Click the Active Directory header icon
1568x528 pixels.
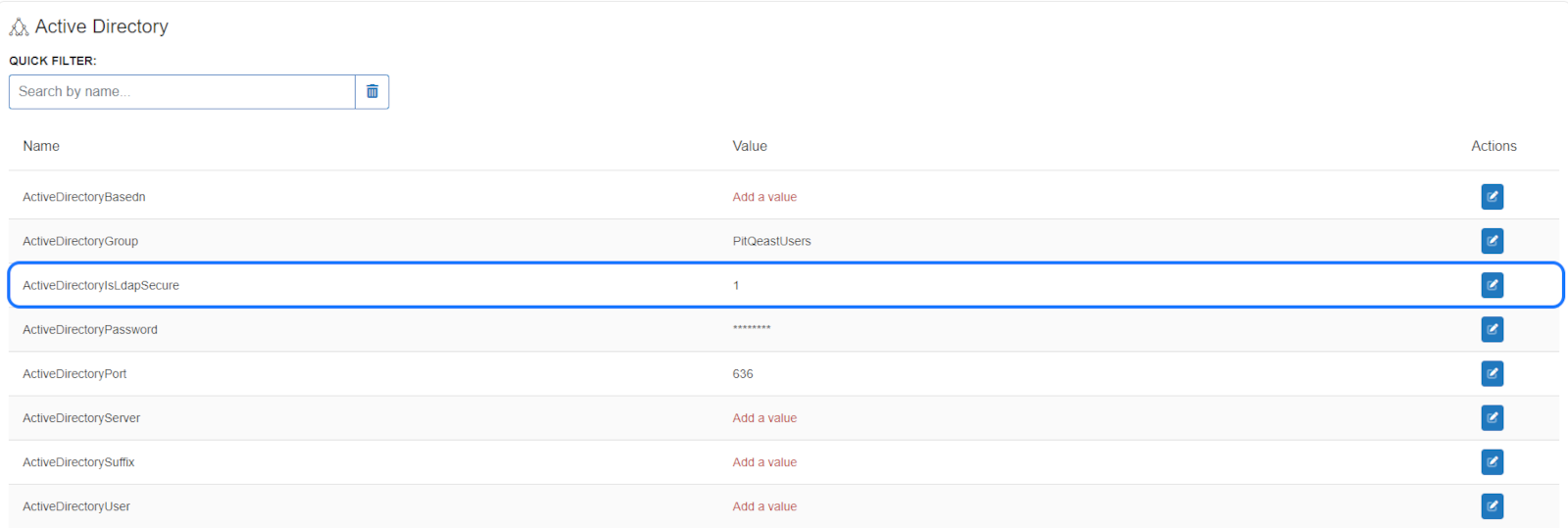click(x=19, y=27)
